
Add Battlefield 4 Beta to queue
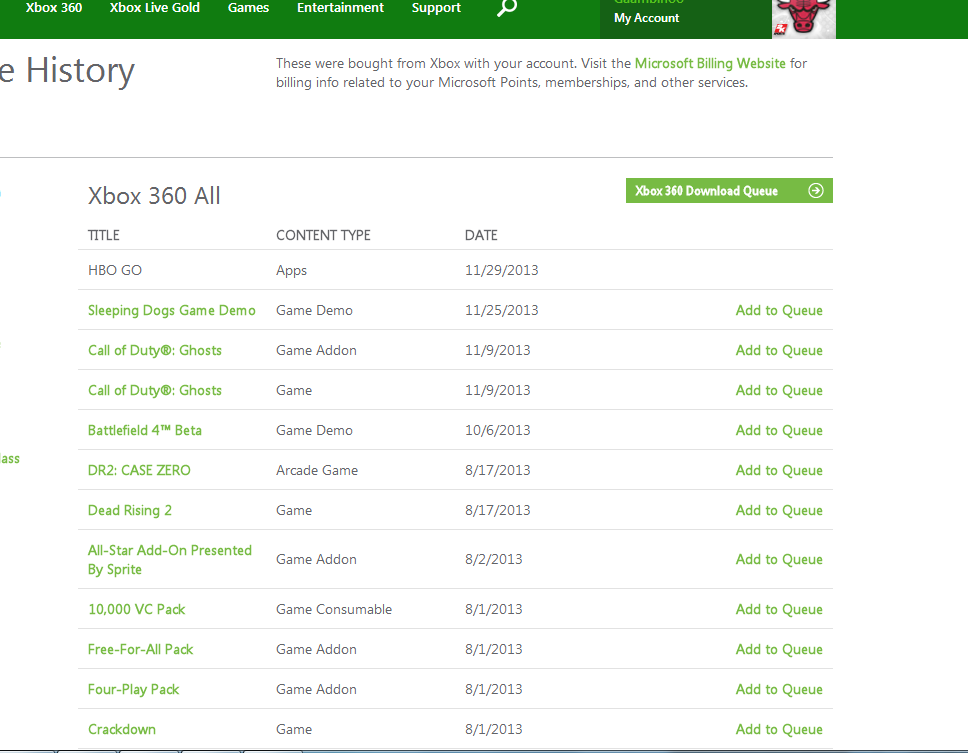[x=779, y=430]
